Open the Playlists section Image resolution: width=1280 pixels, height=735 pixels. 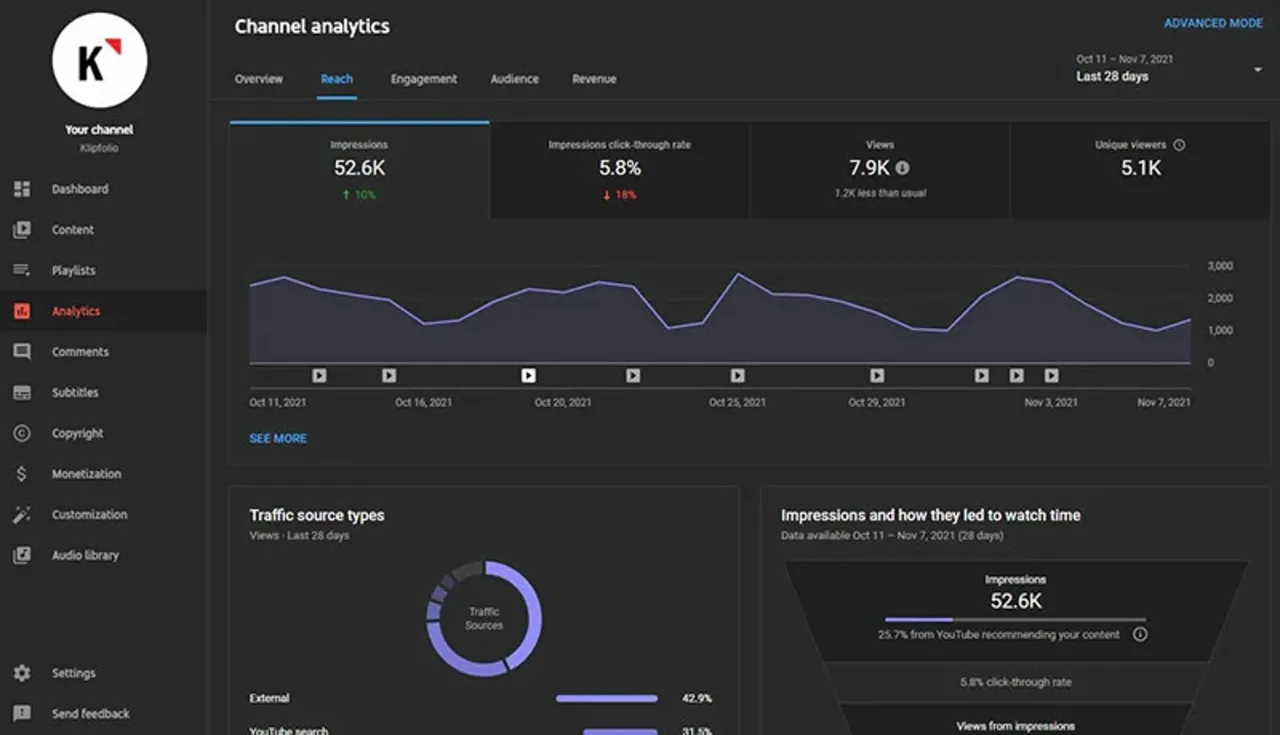[75, 270]
